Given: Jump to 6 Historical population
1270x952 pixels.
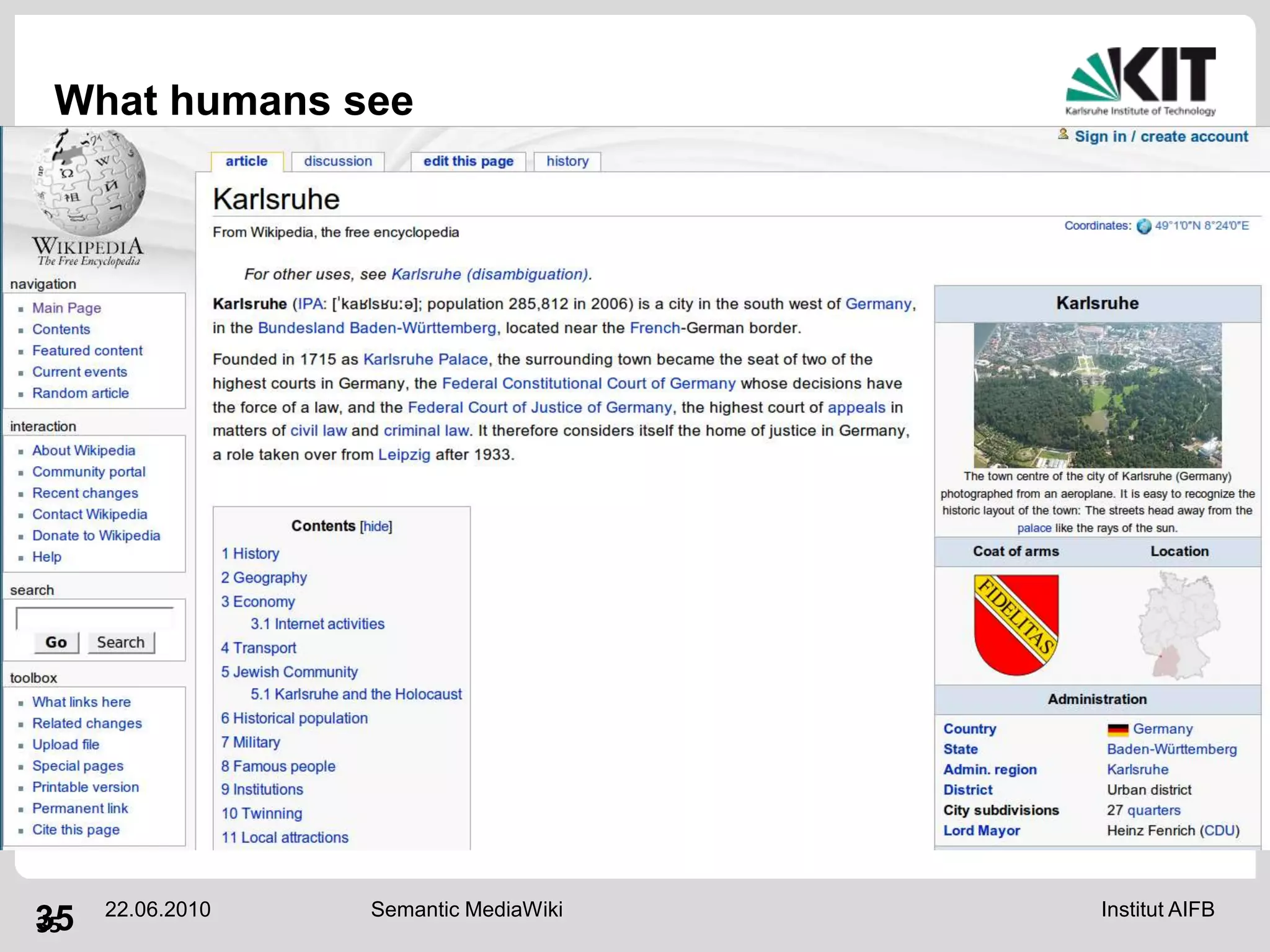Looking at the screenshot, I should [x=295, y=718].
